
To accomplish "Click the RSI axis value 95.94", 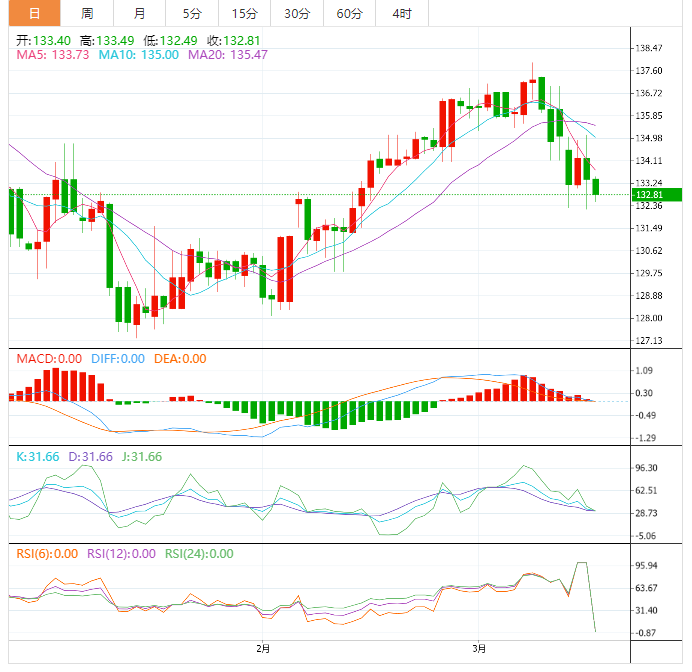I will 646,566.
